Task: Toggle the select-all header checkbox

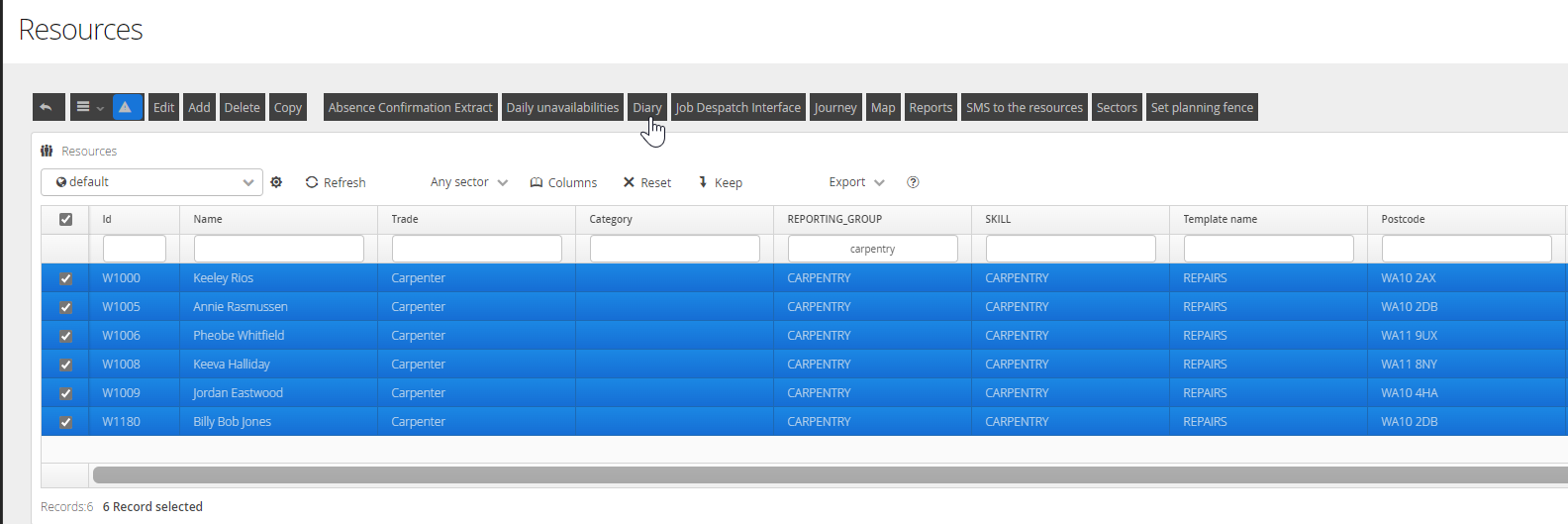Action: coord(65,219)
